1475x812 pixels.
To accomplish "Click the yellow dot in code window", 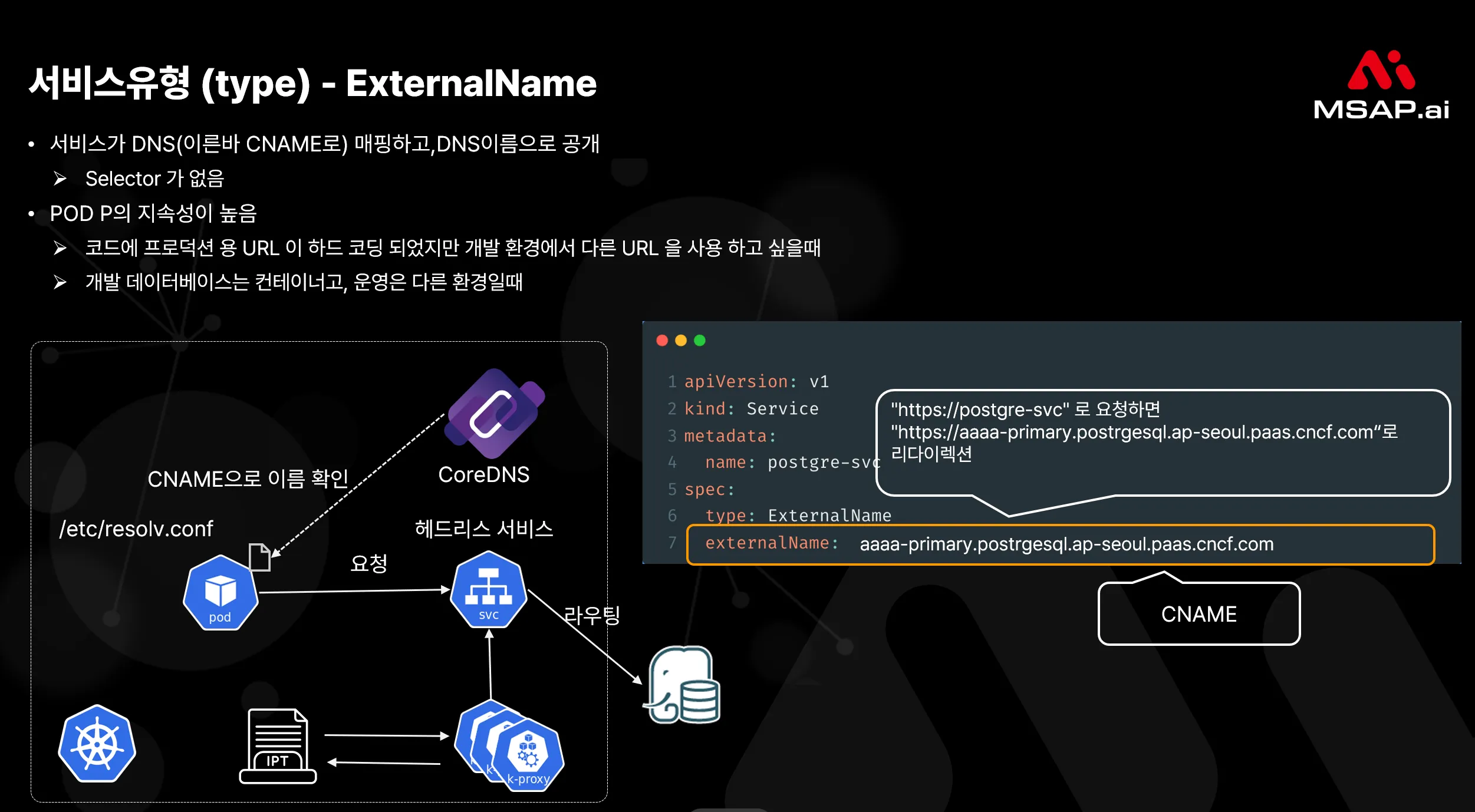I will click(681, 341).
